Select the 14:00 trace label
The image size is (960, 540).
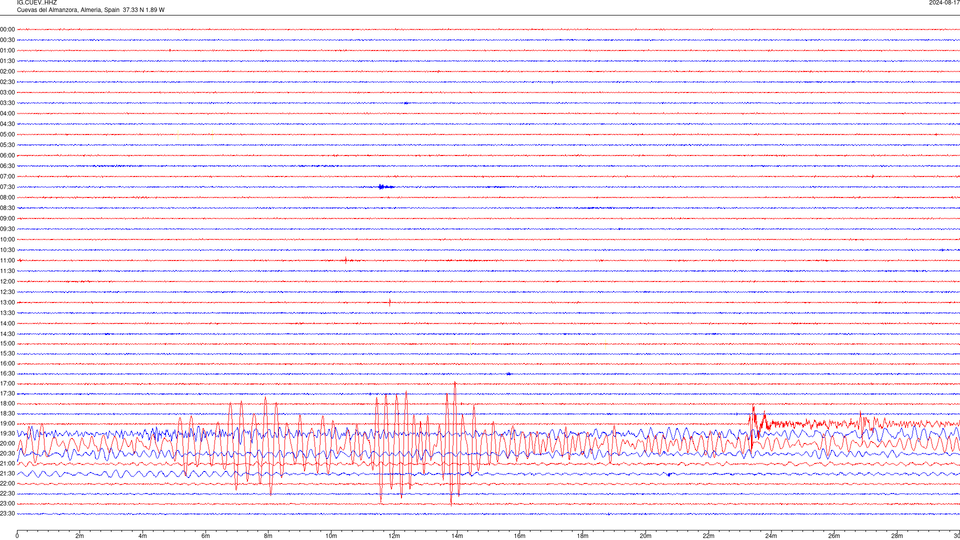pyautogui.click(x=7, y=323)
